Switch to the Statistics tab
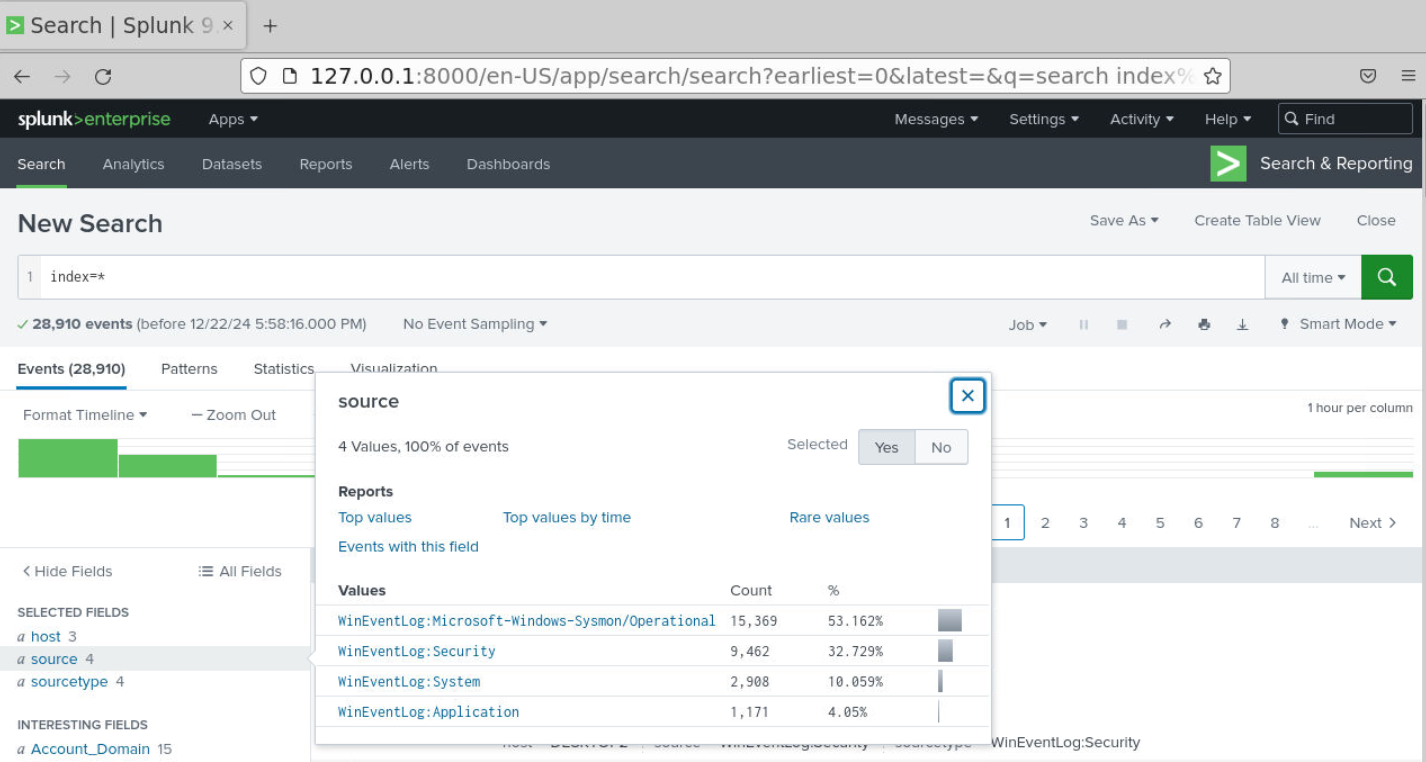The width and height of the screenshot is (1426, 762). [x=284, y=369]
